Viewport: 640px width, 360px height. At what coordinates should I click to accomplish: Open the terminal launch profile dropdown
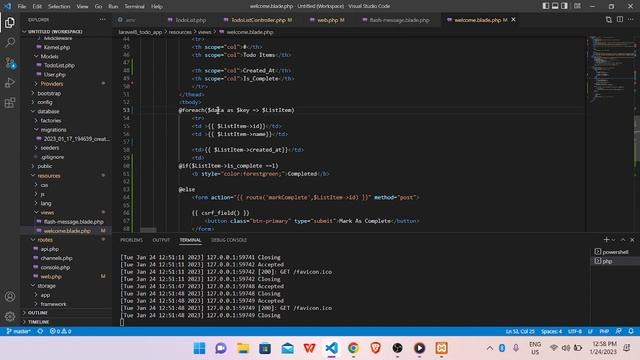613,240
